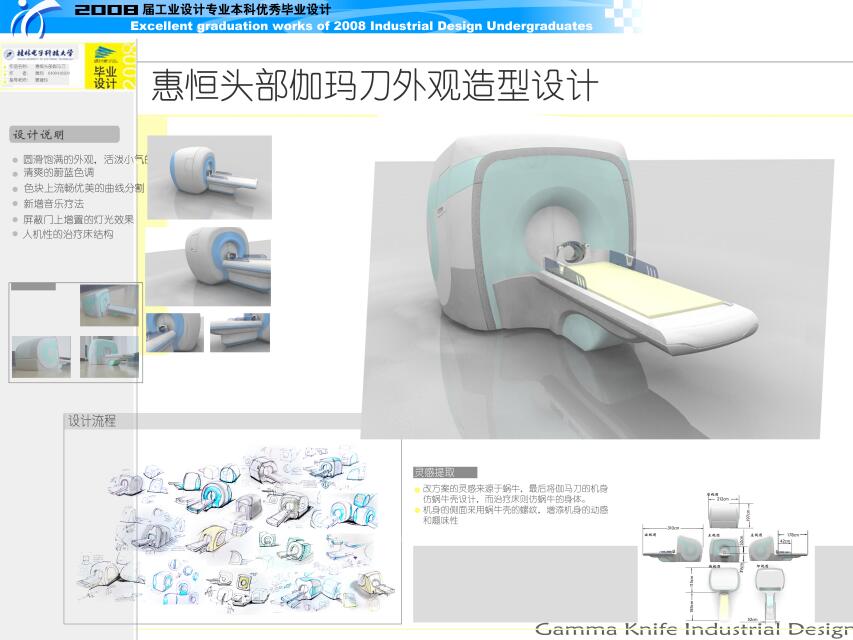Click the center front orthographic view
Image resolution: width=853 pixels, height=640 pixels.
724,549
